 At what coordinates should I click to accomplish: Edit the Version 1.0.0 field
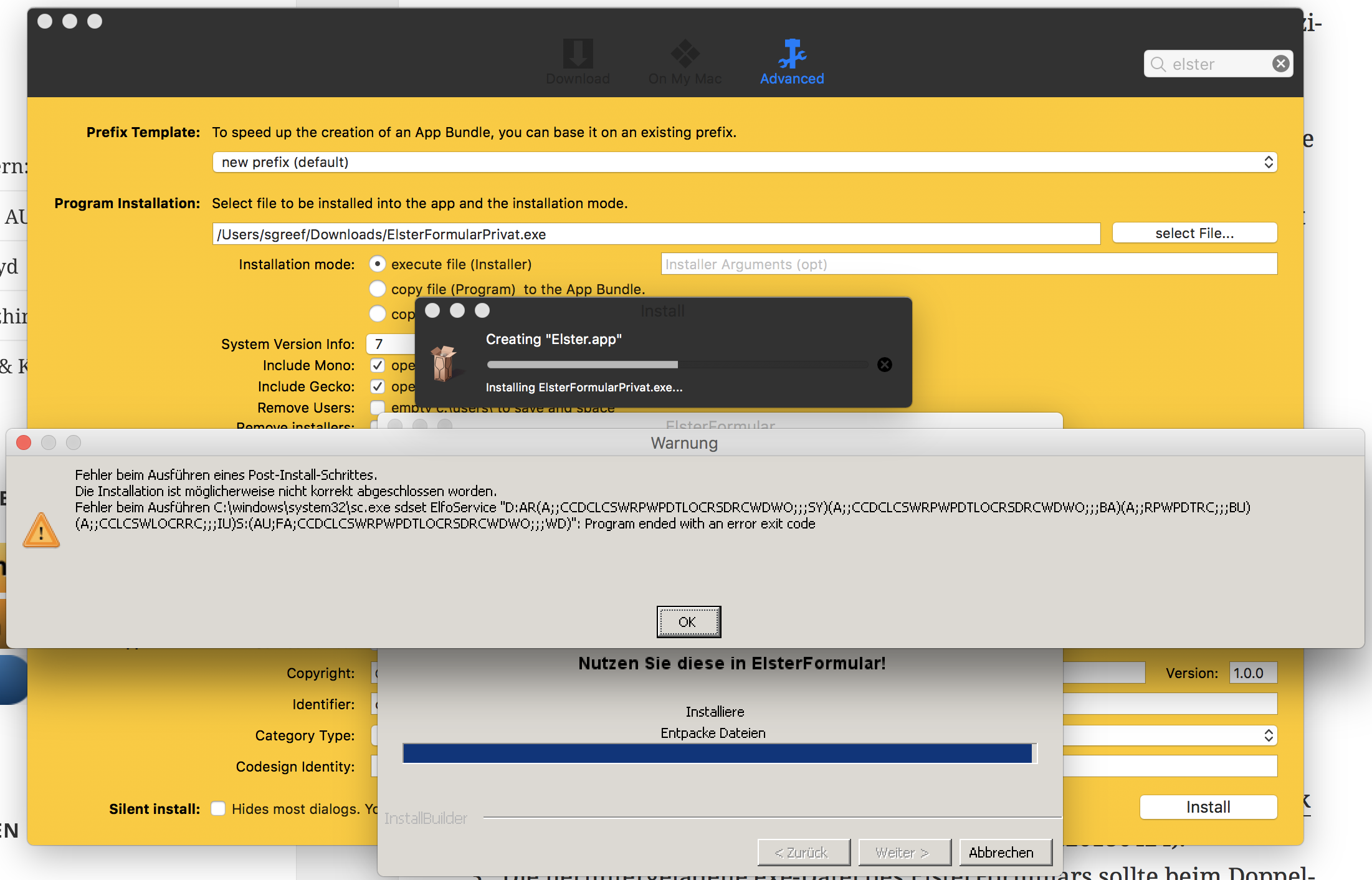1253,673
